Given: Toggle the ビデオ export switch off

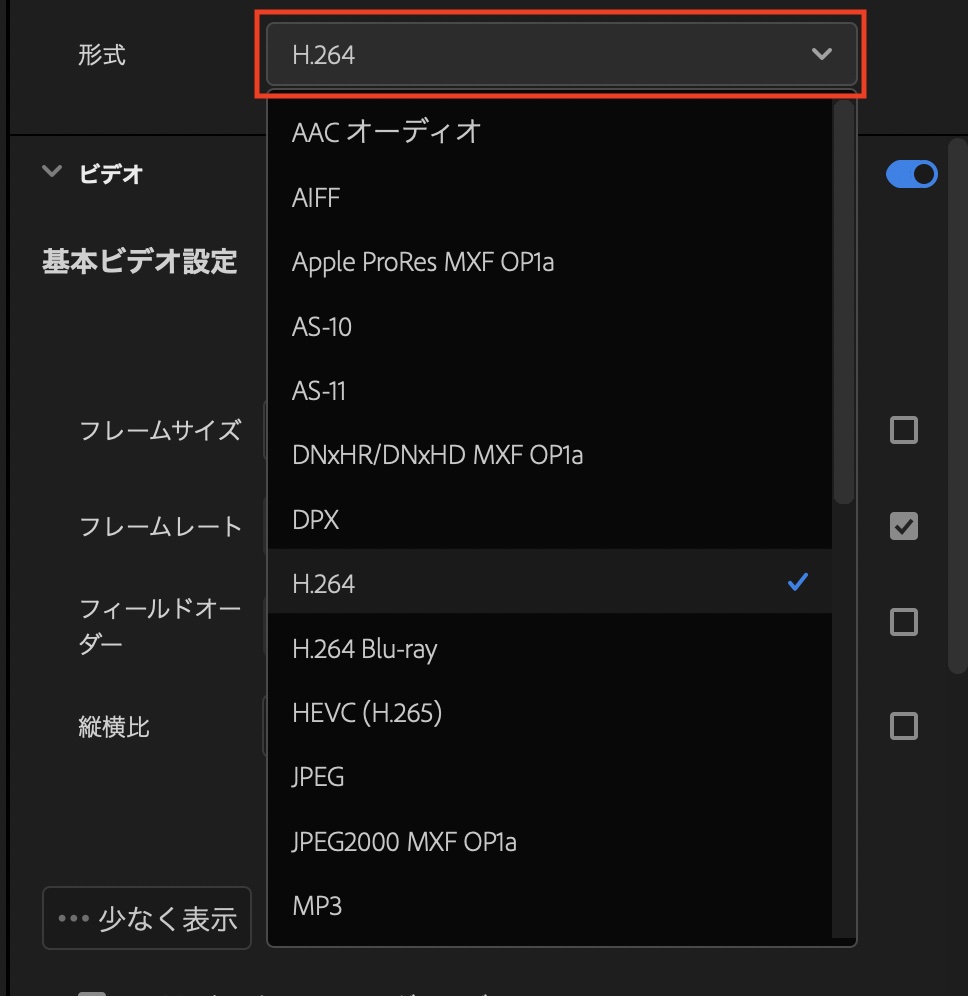Looking at the screenshot, I should pos(911,174).
